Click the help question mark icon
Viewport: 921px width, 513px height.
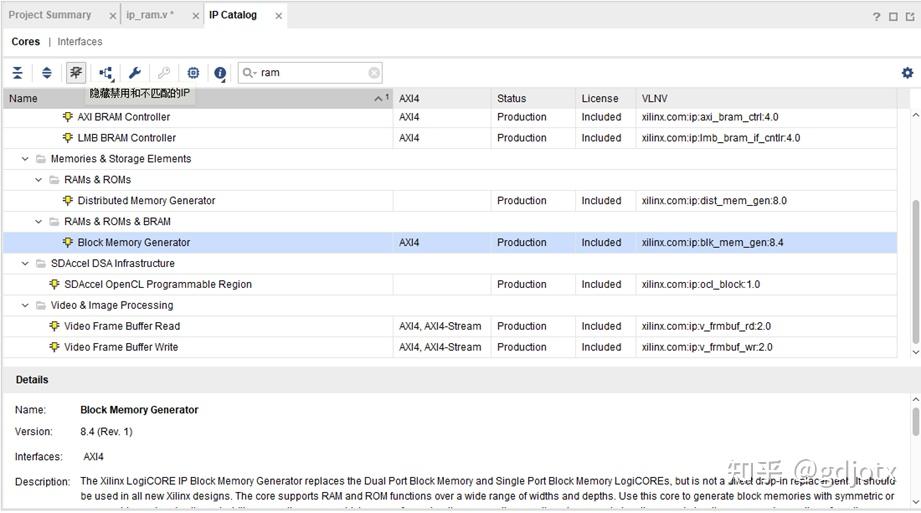(x=877, y=16)
